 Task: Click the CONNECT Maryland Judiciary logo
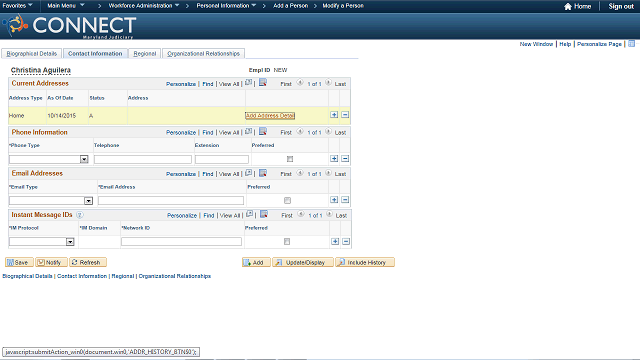70,27
